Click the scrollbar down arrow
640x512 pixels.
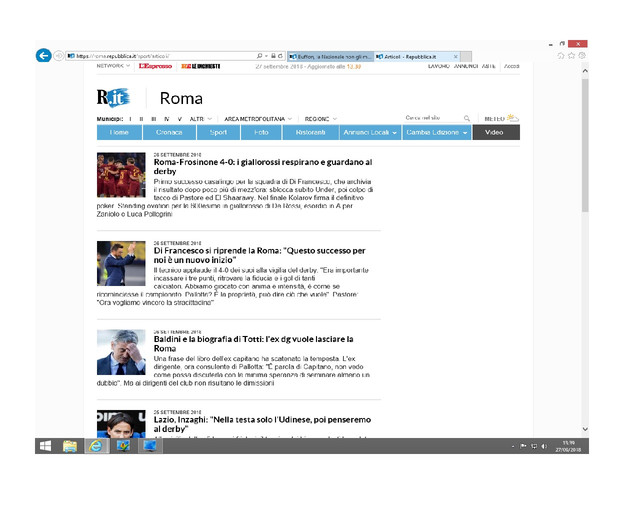[585, 429]
